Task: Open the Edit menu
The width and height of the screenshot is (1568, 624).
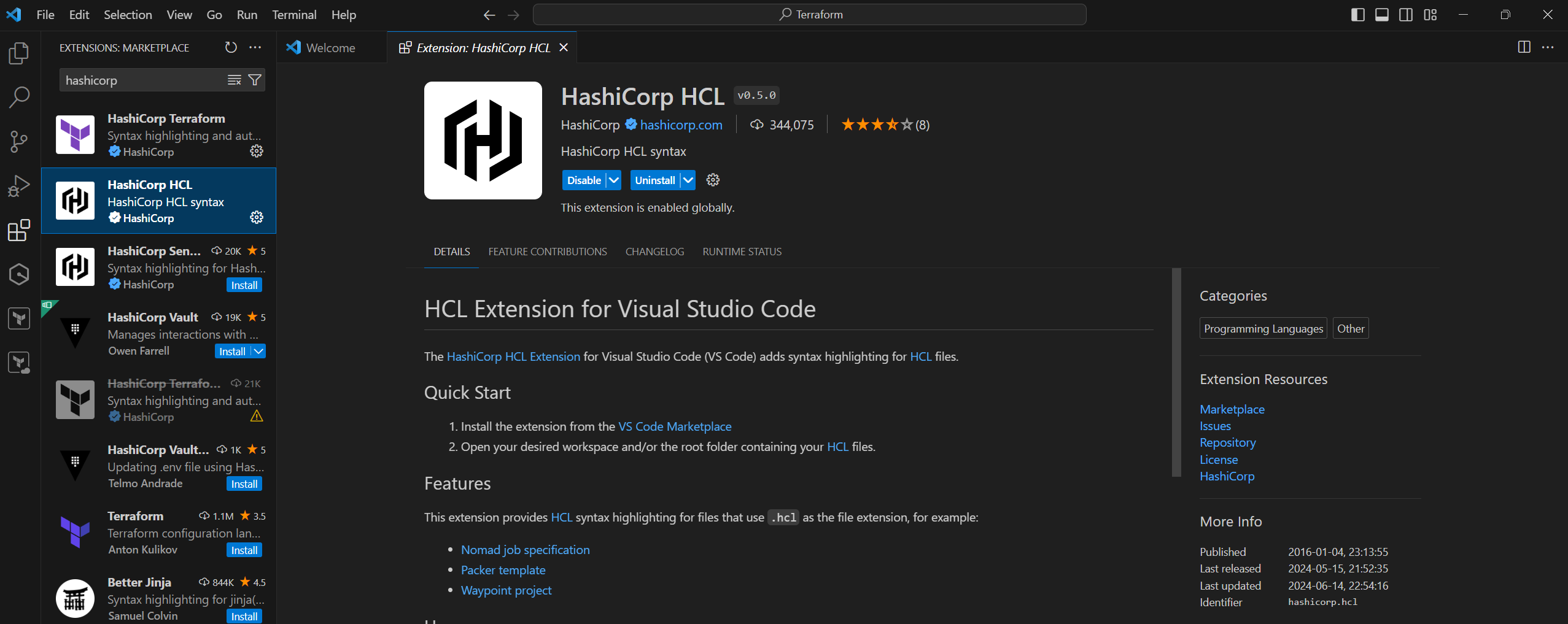Action: [x=79, y=15]
